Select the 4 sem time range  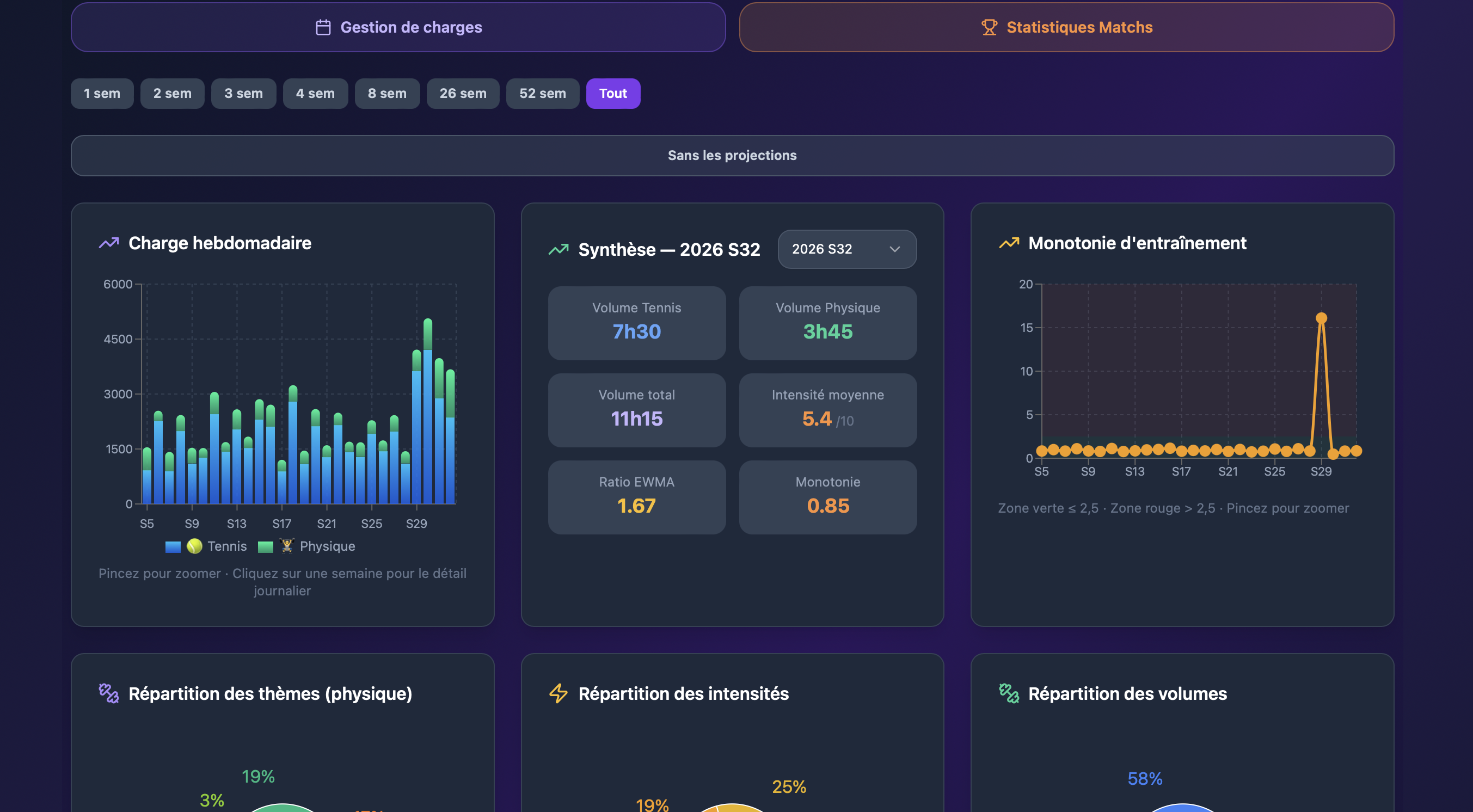[x=315, y=93]
